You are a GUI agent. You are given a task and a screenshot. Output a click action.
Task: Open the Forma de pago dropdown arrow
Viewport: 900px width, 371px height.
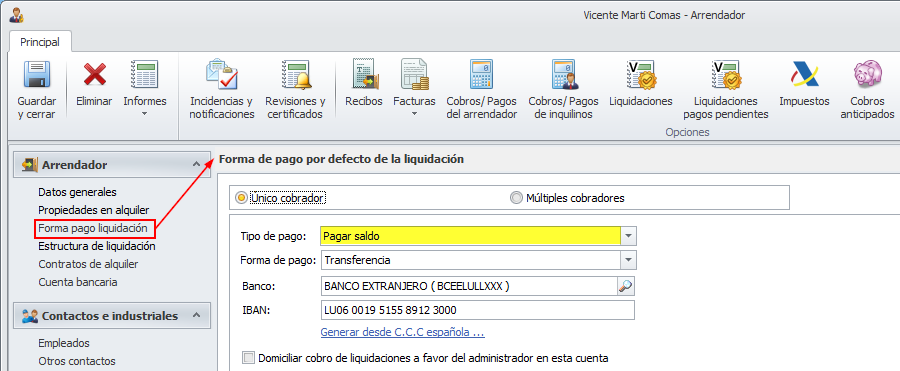(629, 260)
